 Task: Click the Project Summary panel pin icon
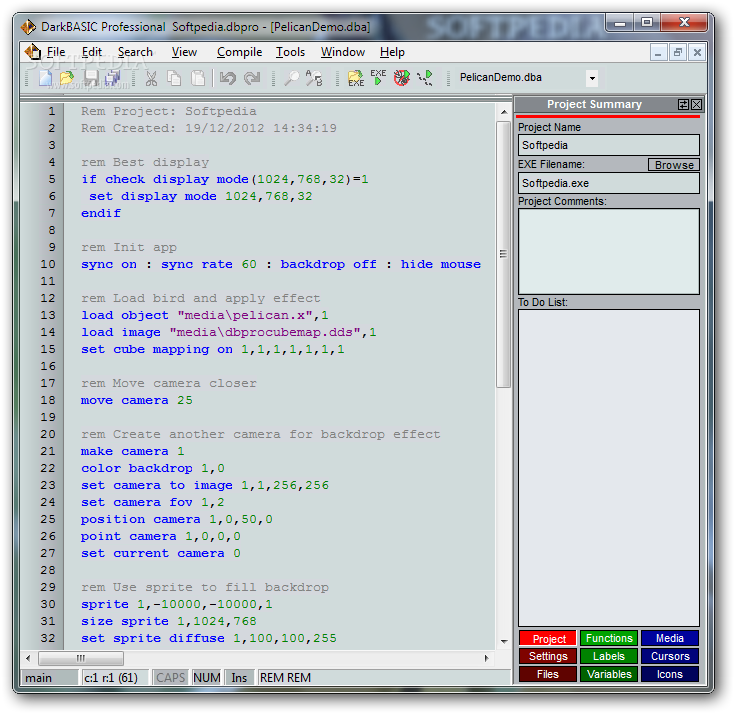(683, 105)
